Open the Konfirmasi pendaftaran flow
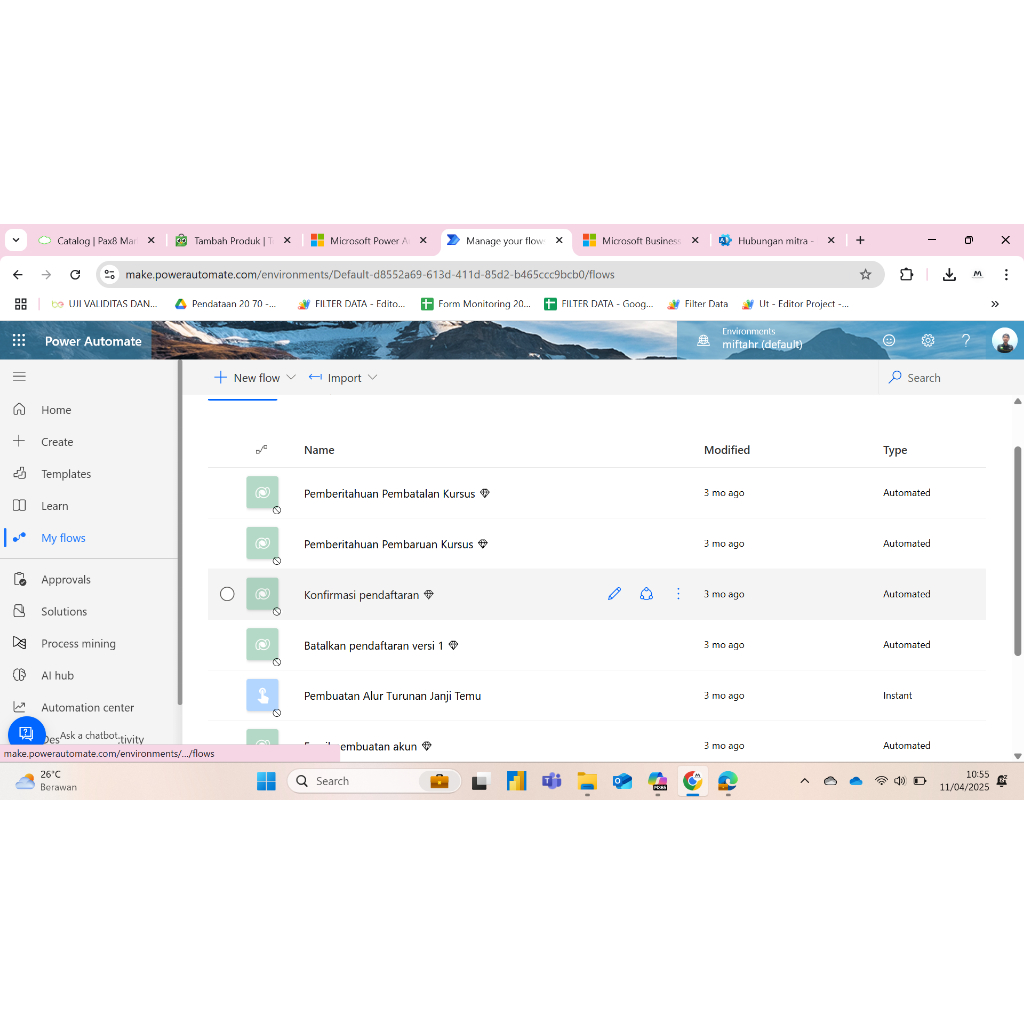 (x=361, y=595)
